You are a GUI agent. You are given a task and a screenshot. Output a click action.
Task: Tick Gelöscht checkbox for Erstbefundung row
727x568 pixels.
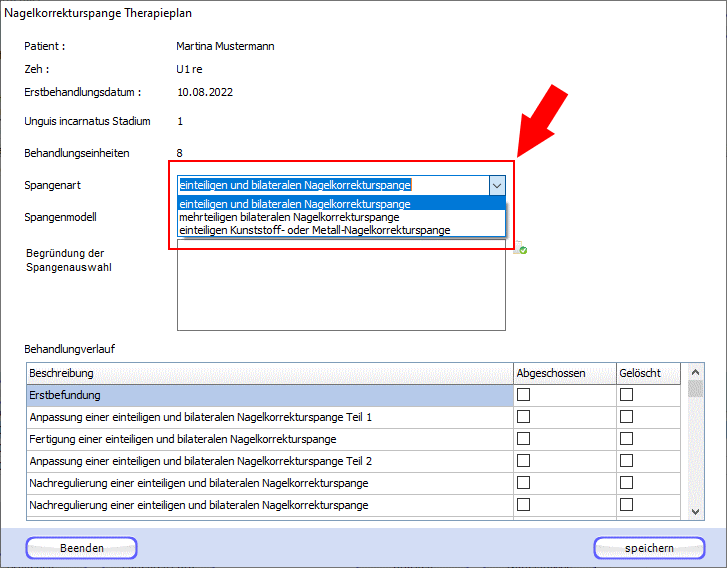626,395
